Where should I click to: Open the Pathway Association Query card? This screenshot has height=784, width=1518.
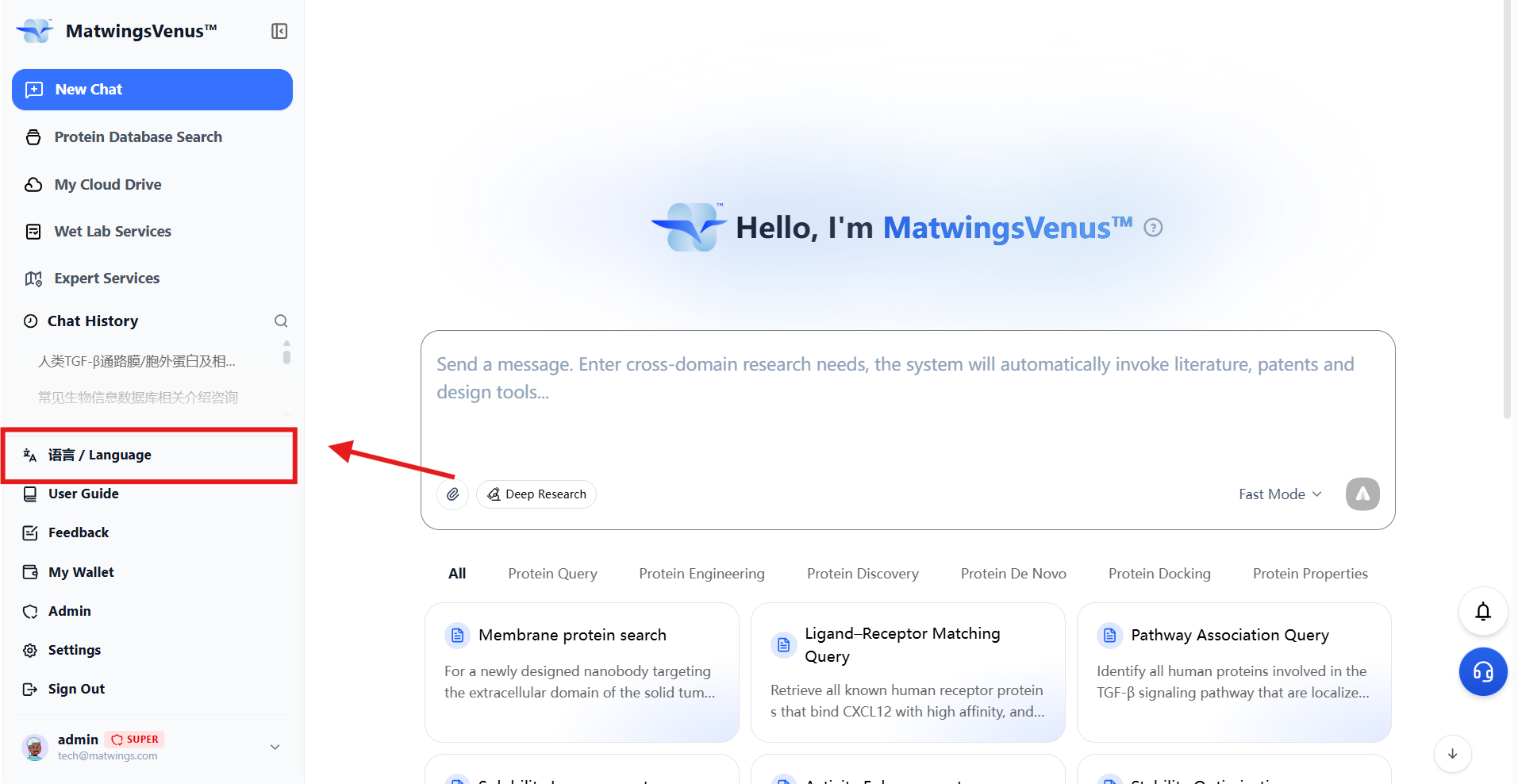(x=1234, y=672)
